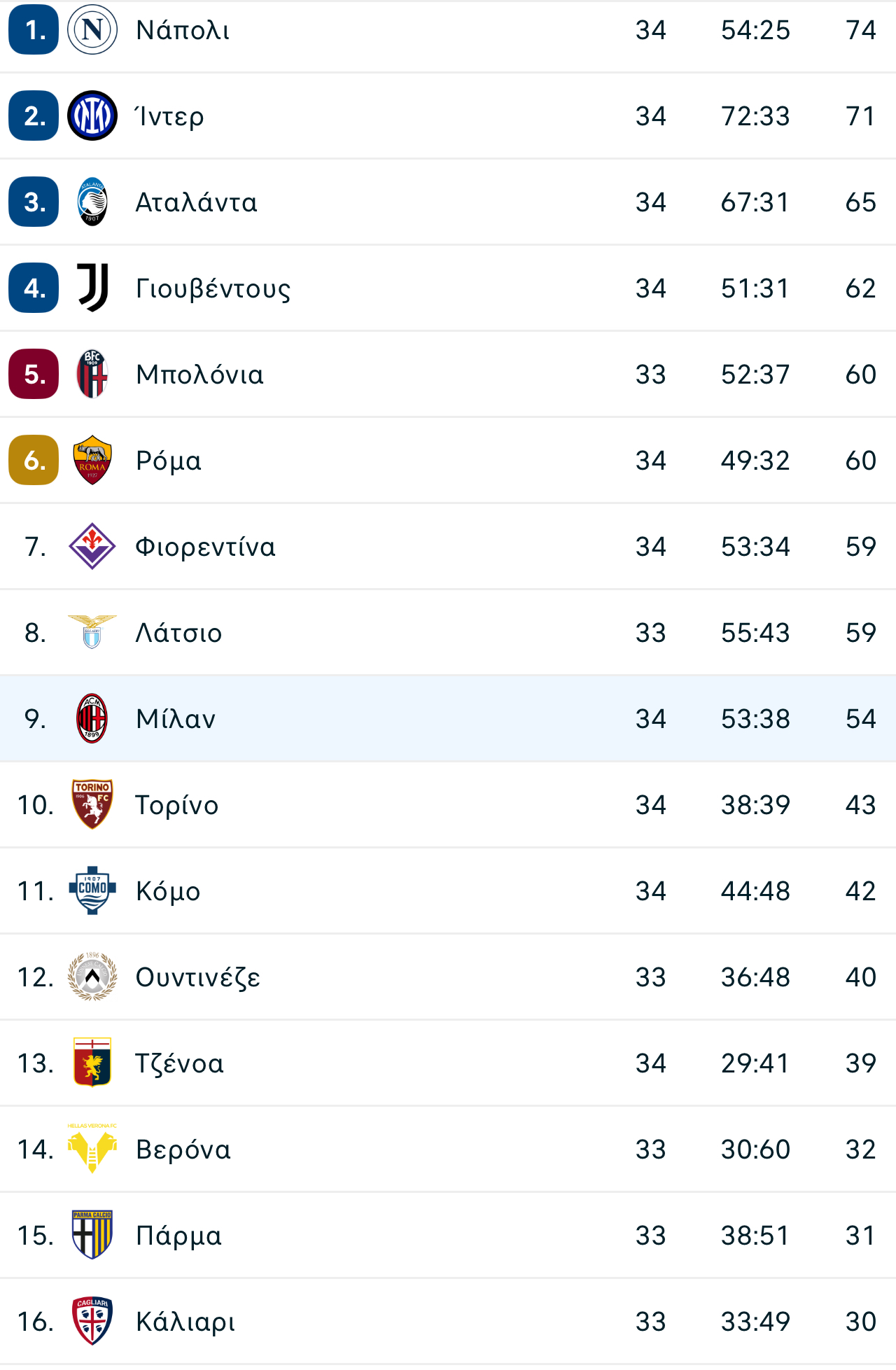Open the Πάρμα team name link
Screen dimensions: 896x1370
[x=179, y=1236]
